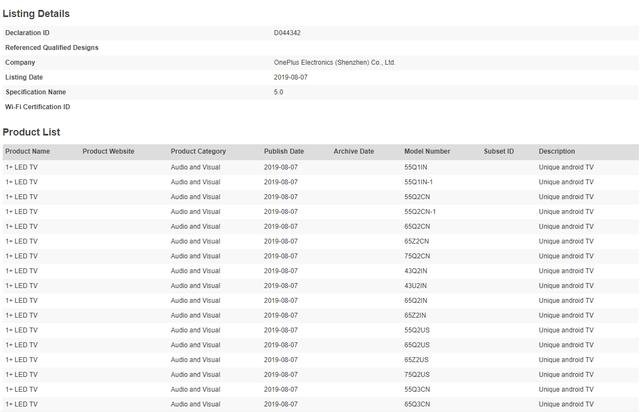Click Unique android TV in the 55Q1IN row

click(x=566, y=167)
